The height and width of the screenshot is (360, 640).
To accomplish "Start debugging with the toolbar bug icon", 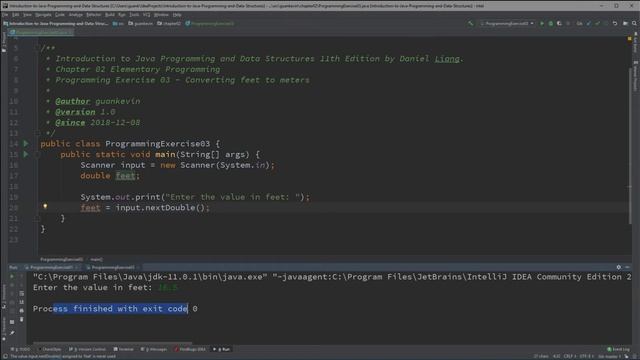I will [x=551, y=24].
